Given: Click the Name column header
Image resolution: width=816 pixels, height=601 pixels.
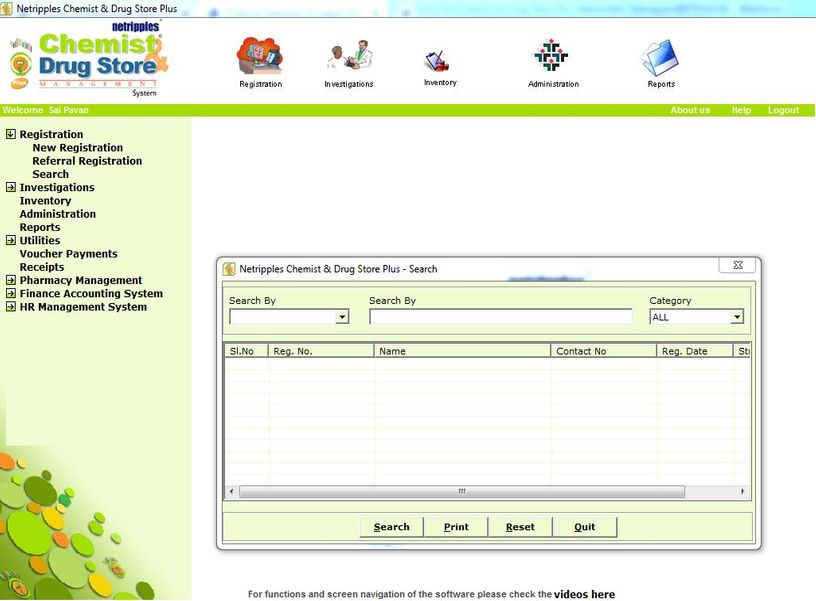Looking at the screenshot, I should point(462,351).
